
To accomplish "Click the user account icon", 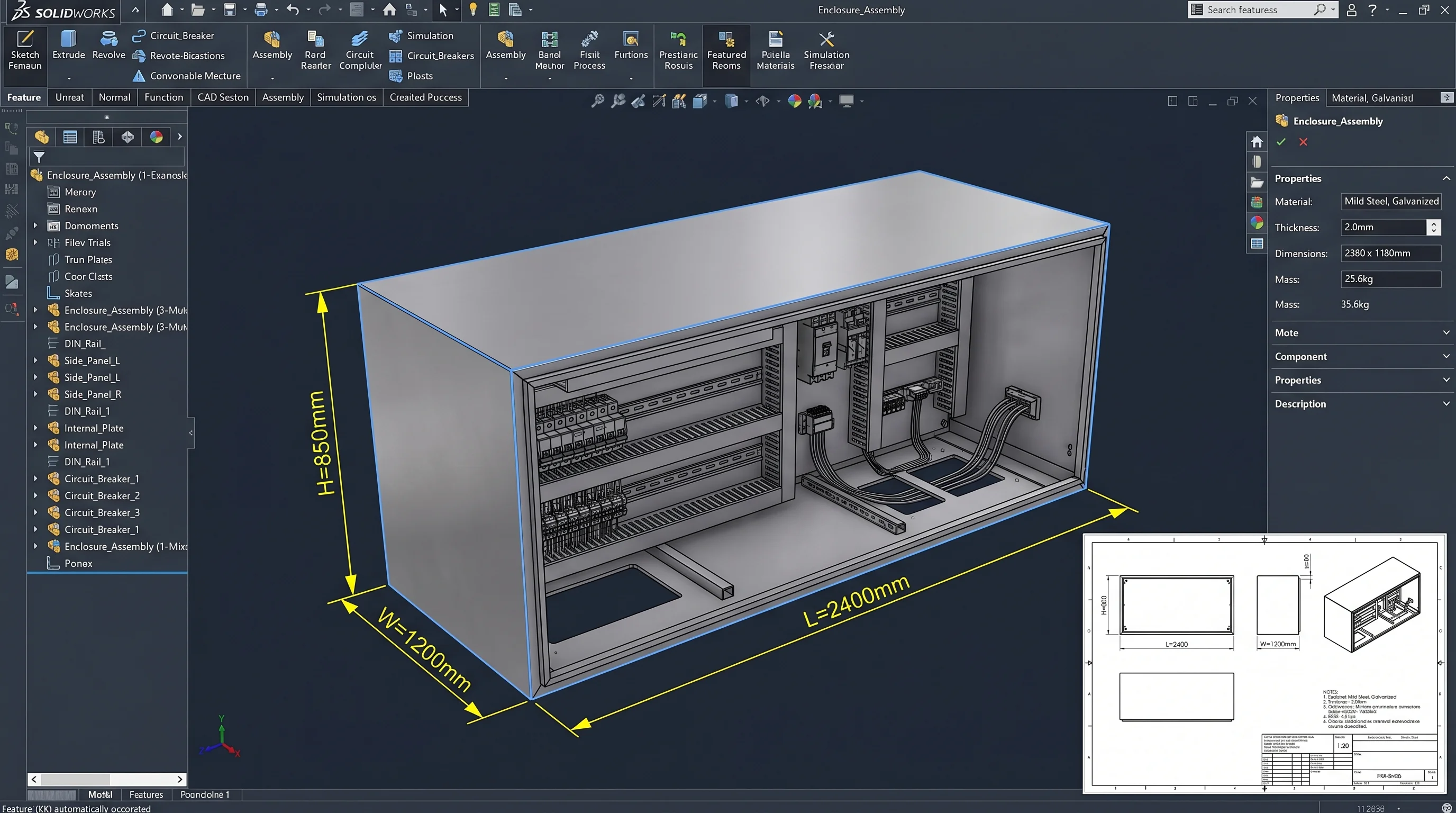I will coord(1351,10).
